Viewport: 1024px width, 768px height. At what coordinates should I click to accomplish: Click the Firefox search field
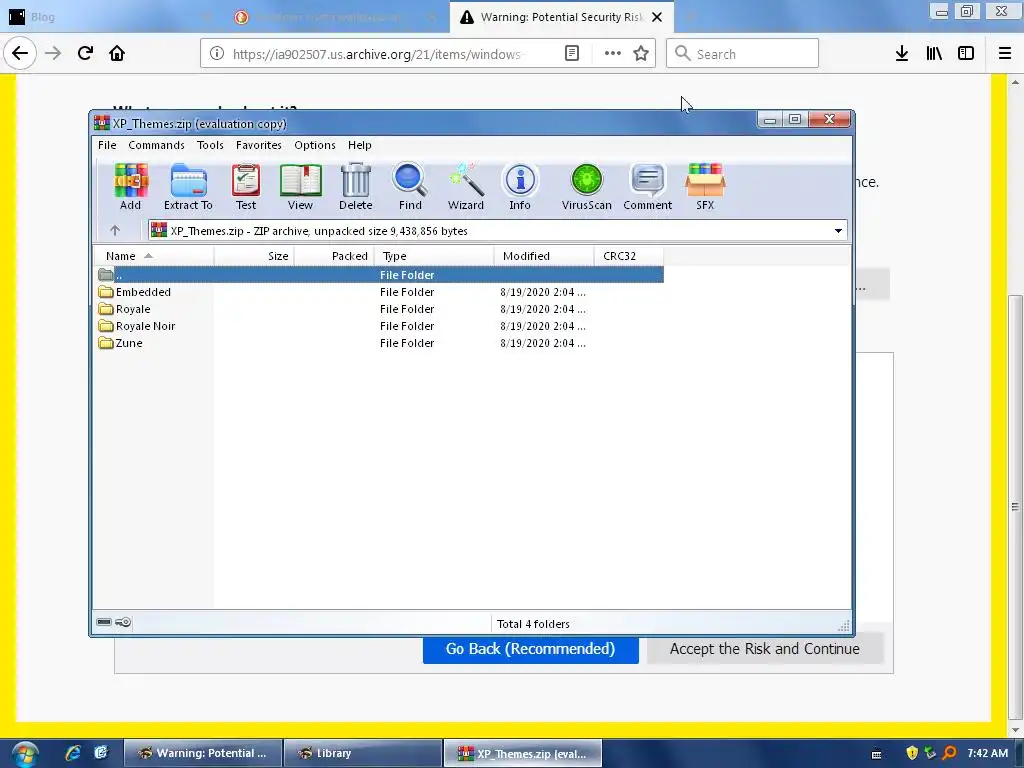[743, 54]
